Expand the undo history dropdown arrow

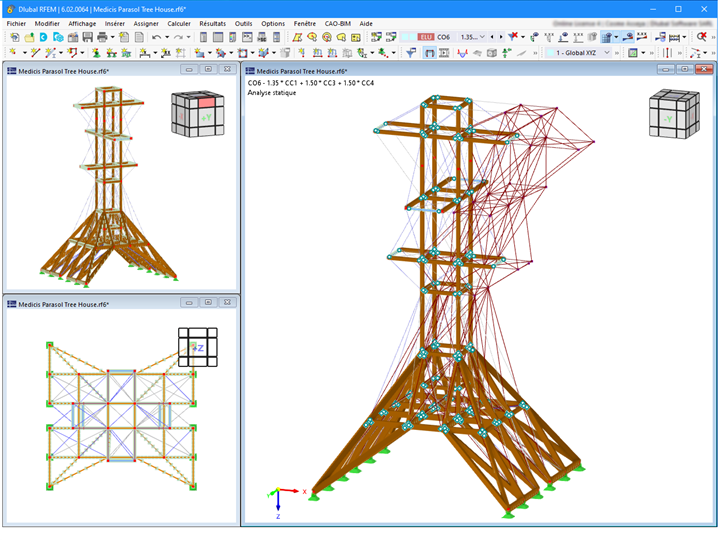point(167,37)
